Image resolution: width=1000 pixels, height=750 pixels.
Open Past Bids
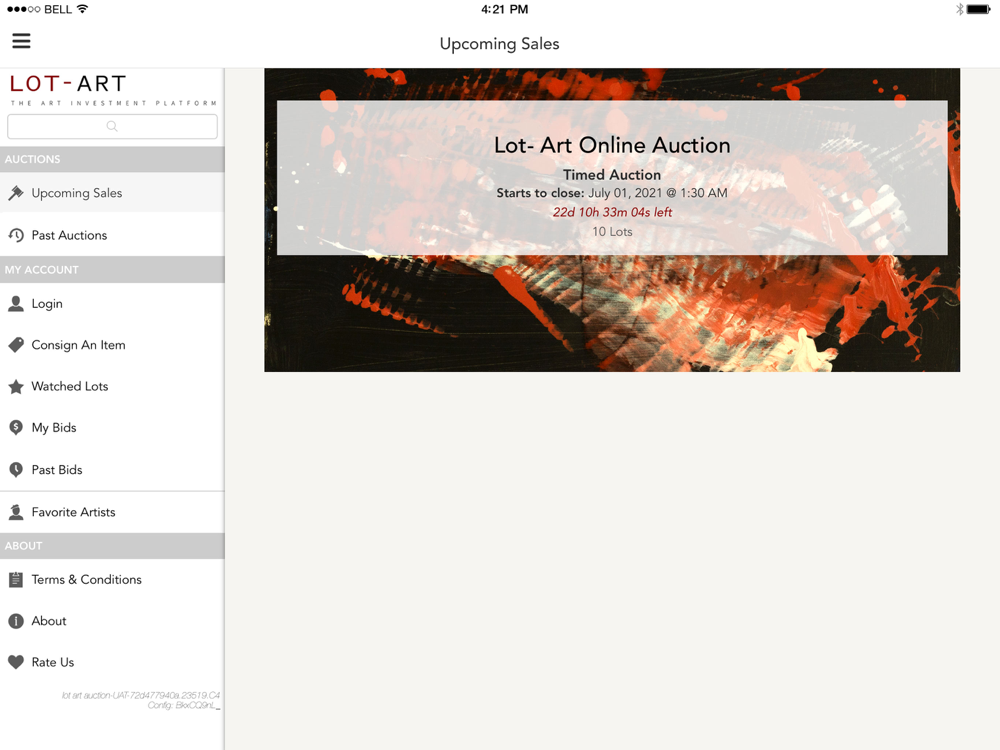(x=112, y=470)
